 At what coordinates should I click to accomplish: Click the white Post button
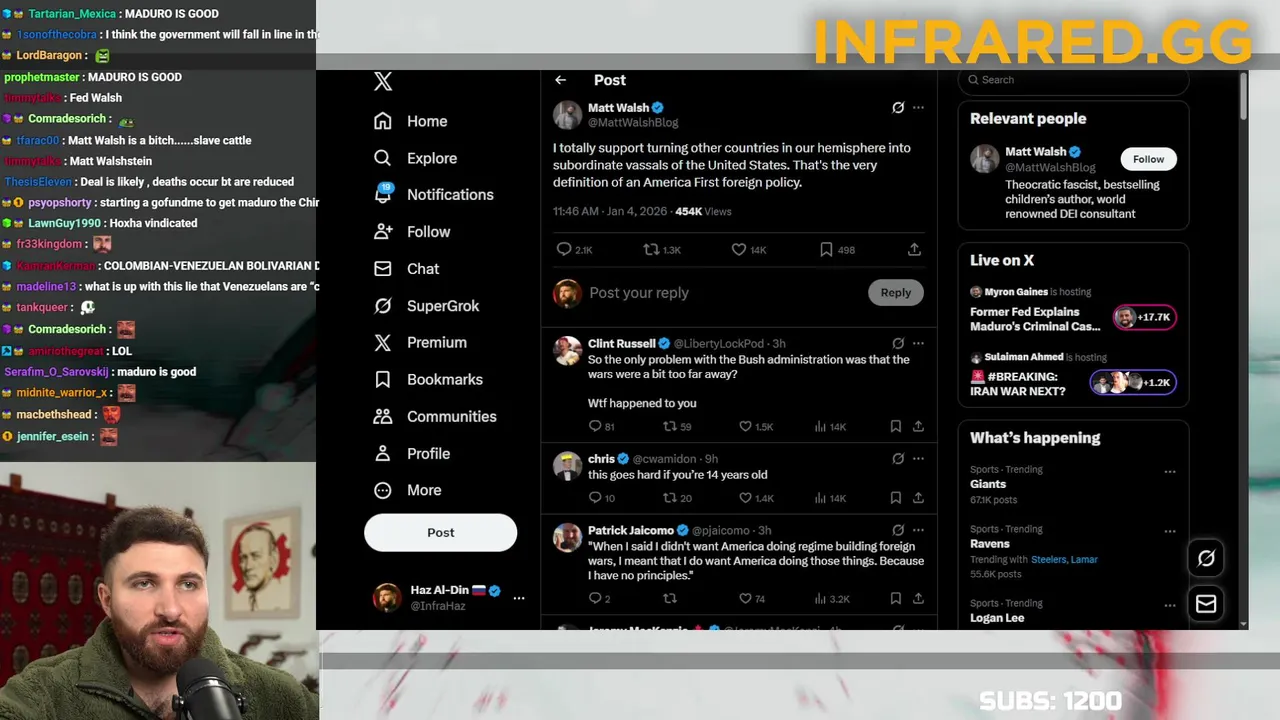point(440,532)
